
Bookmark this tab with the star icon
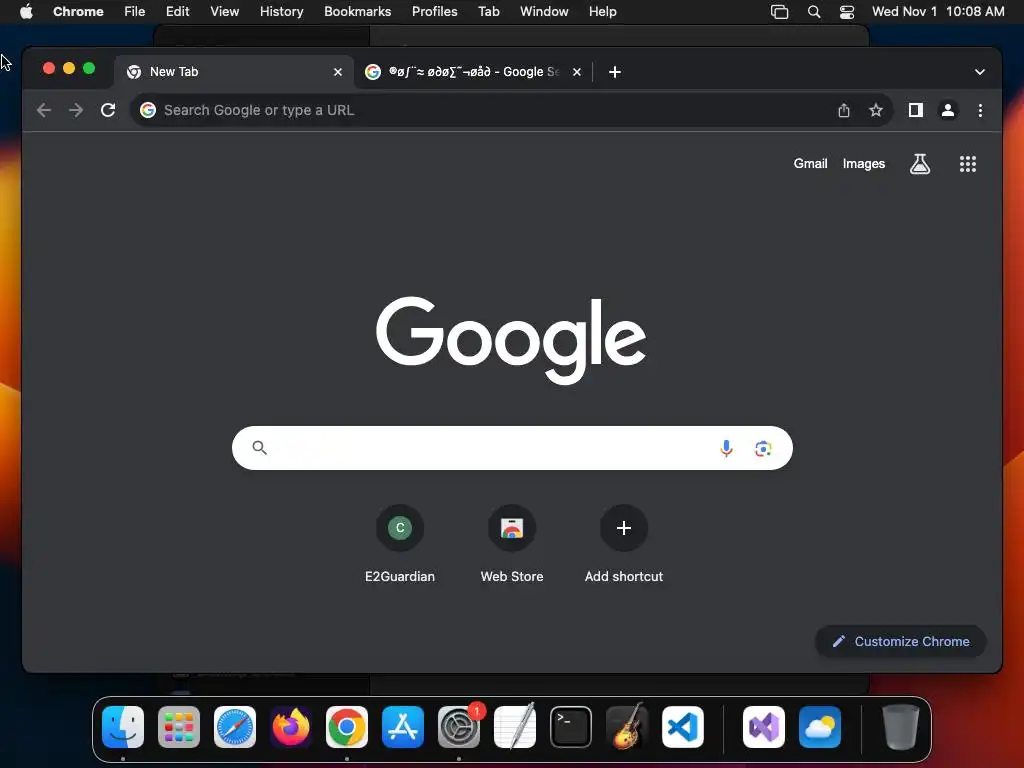pos(876,110)
